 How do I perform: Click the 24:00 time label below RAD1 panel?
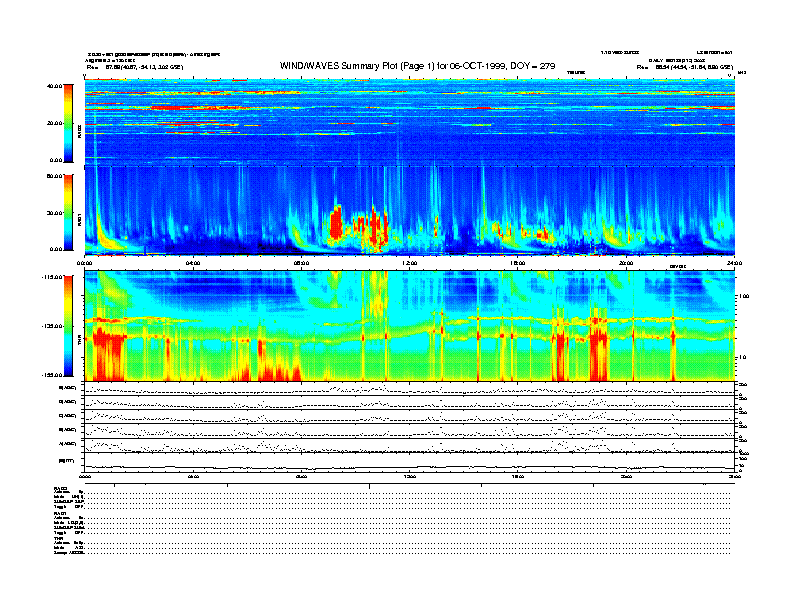click(x=734, y=263)
